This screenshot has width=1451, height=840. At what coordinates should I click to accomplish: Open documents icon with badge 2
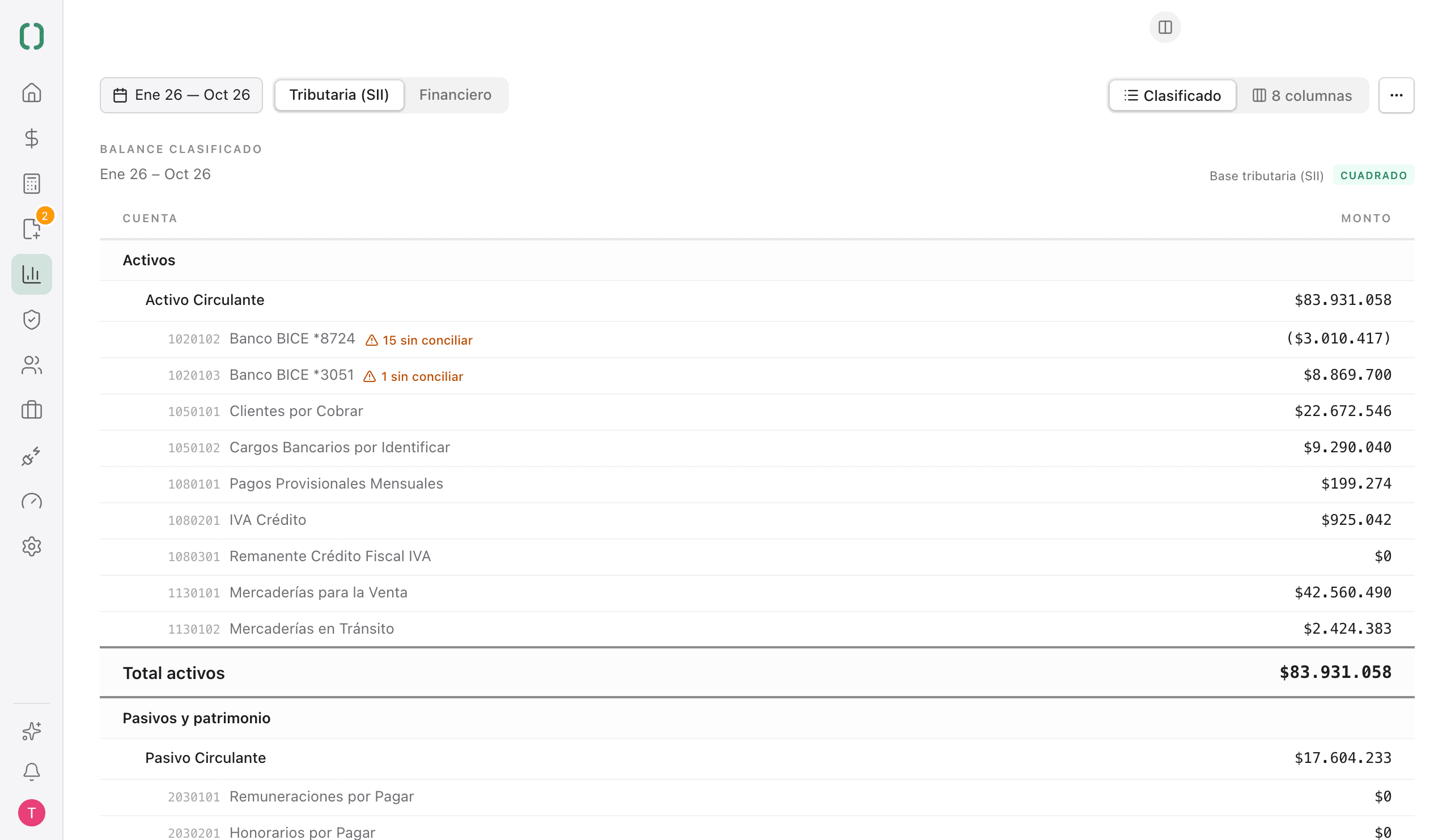click(32, 229)
